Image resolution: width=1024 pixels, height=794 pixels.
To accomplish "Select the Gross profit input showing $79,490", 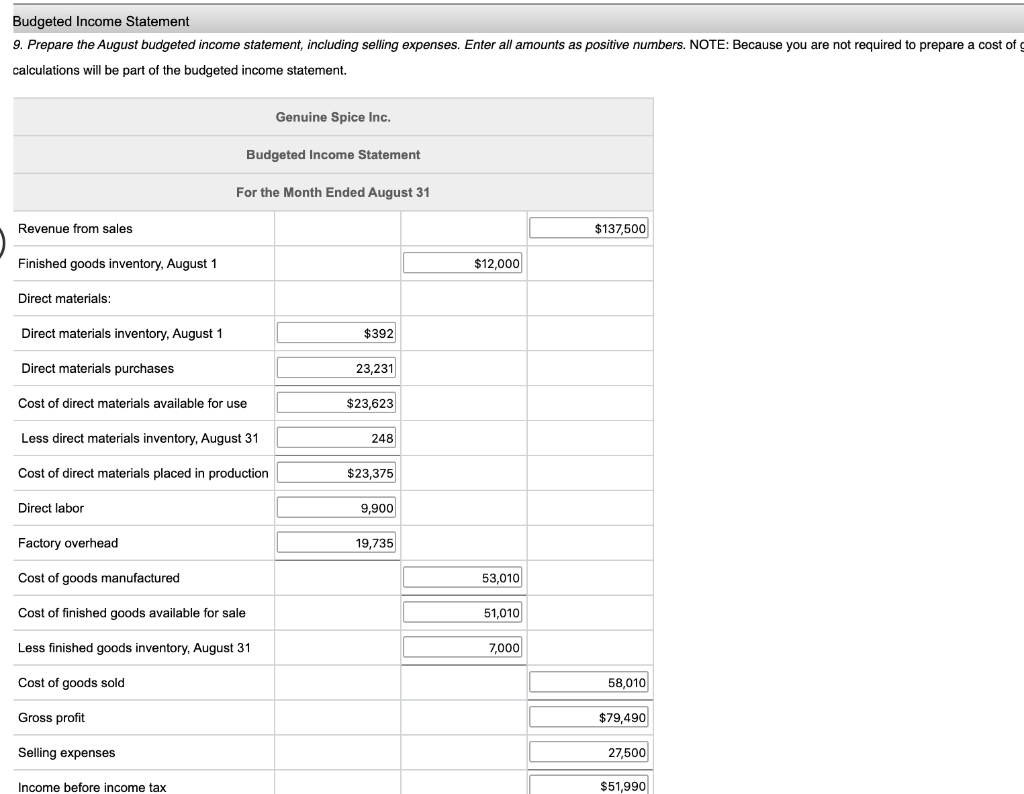I will point(589,716).
